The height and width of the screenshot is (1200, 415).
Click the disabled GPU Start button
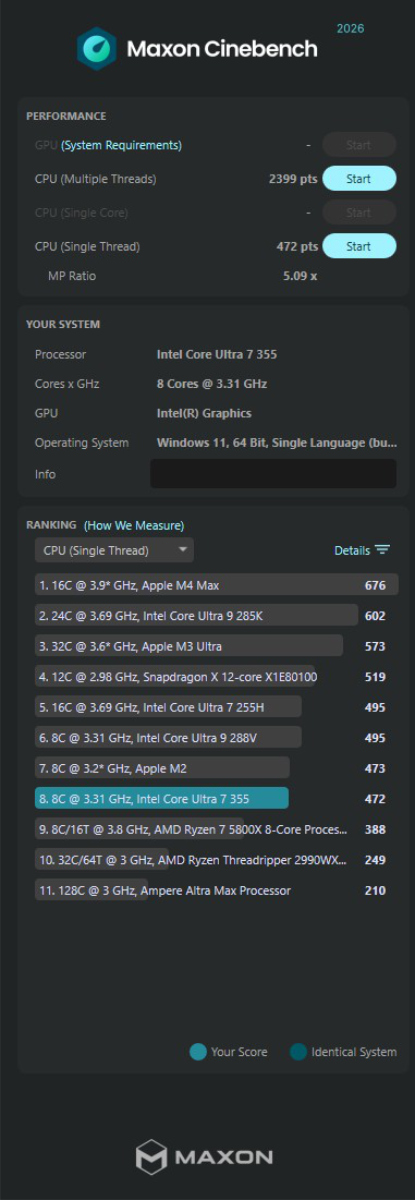[359, 145]
